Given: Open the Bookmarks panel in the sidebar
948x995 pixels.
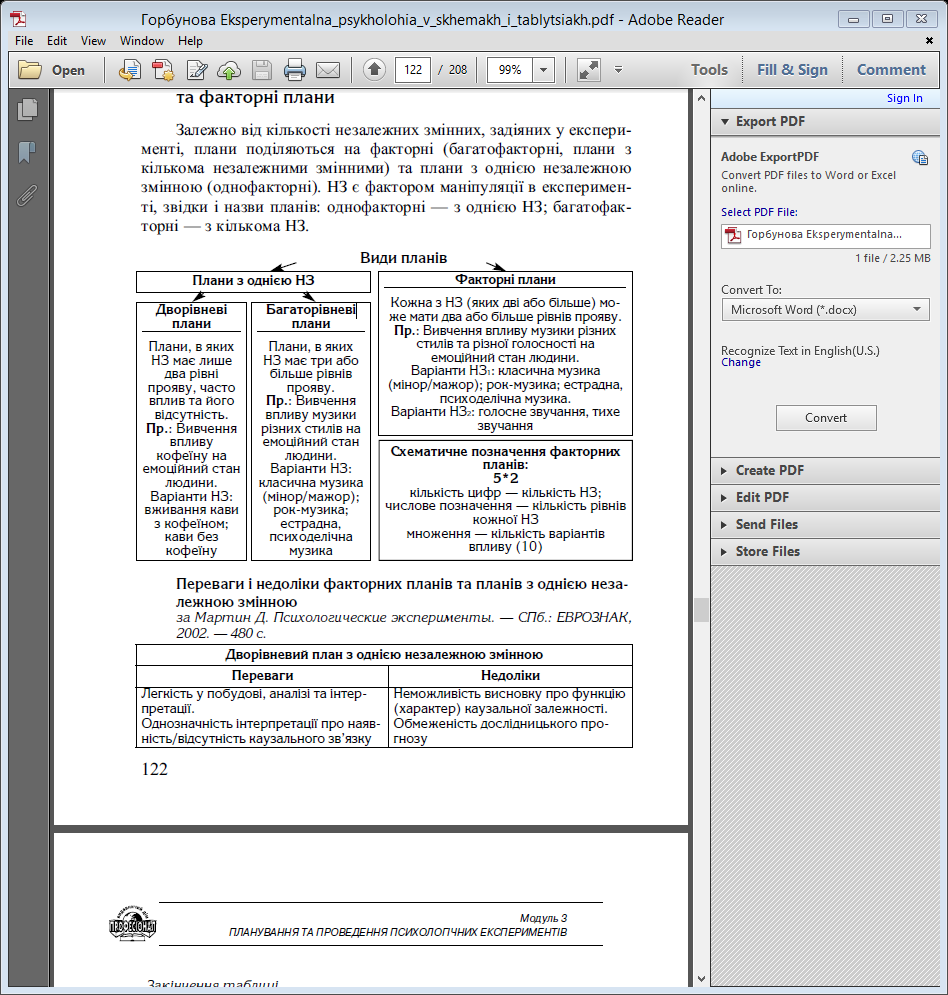Looking at the screenshot, I should click(x=27, y=152).
